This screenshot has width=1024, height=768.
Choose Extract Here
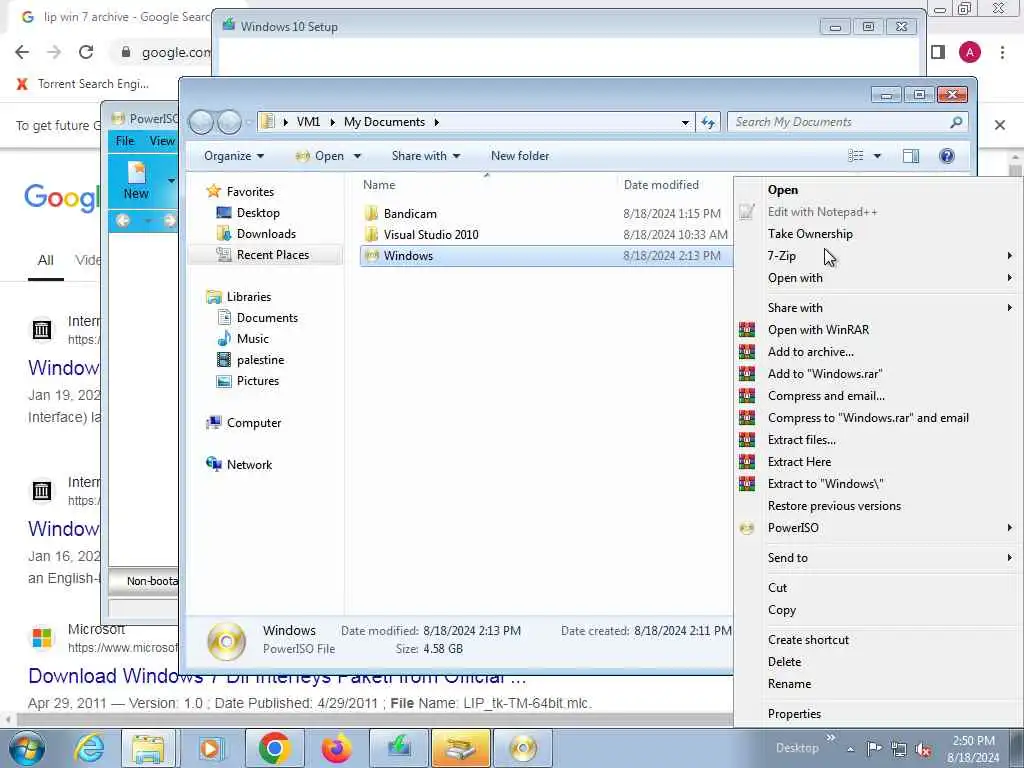[799, 462]
